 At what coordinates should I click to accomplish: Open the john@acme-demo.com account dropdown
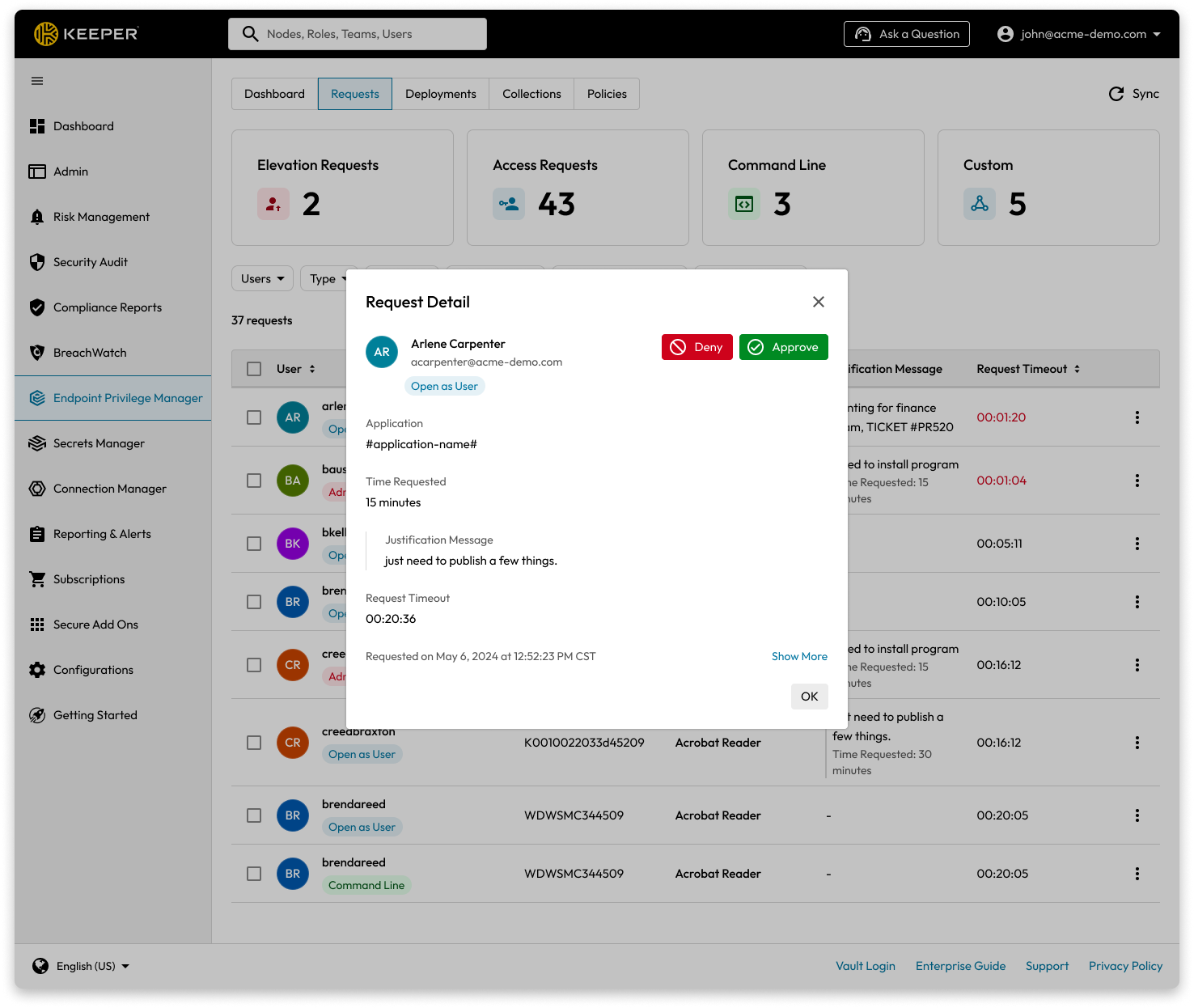coord(1081,34)
